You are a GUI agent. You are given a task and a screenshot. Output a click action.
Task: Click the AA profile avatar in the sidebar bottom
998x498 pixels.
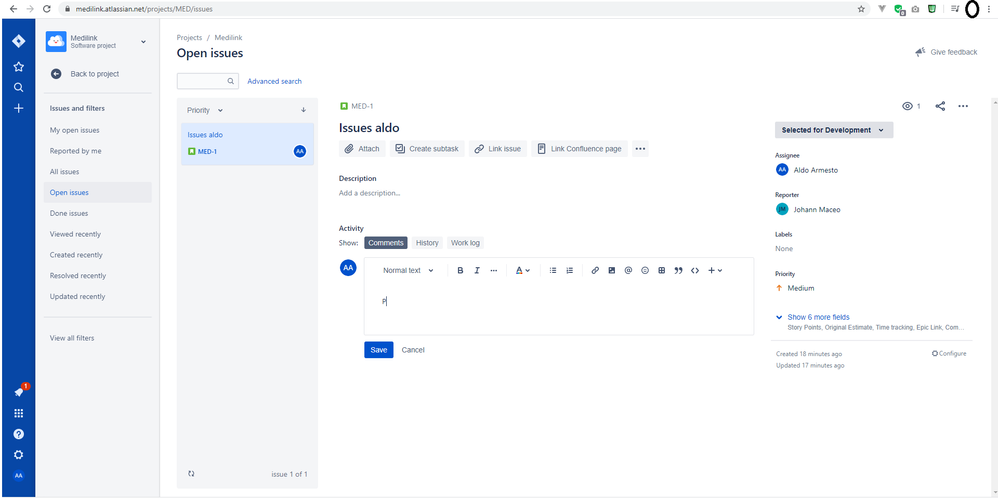pyautogui.click(x=18, y=476)
